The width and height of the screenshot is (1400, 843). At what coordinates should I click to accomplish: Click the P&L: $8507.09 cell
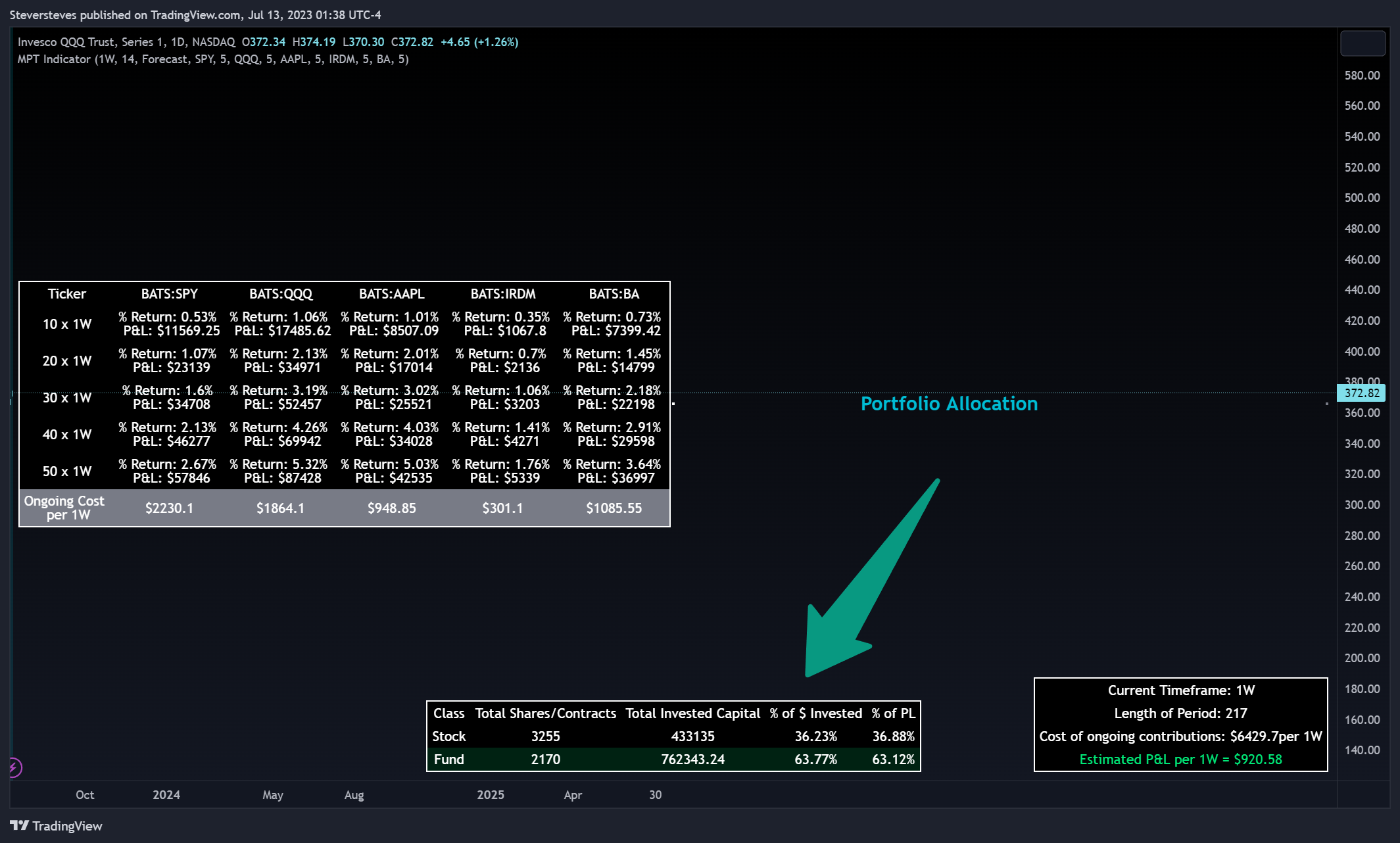point(393,331)
